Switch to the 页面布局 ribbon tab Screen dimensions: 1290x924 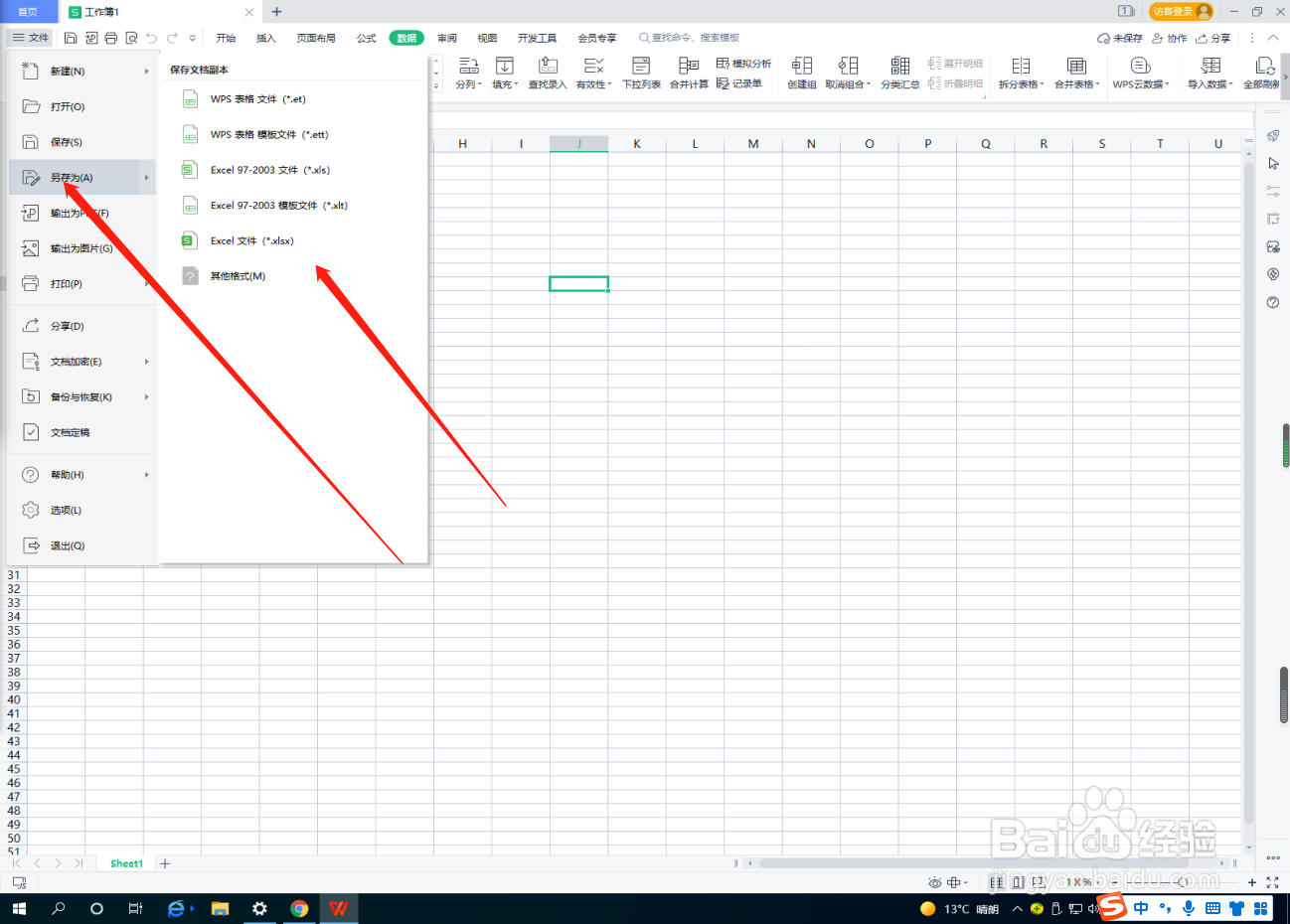(x=316, y=38)
